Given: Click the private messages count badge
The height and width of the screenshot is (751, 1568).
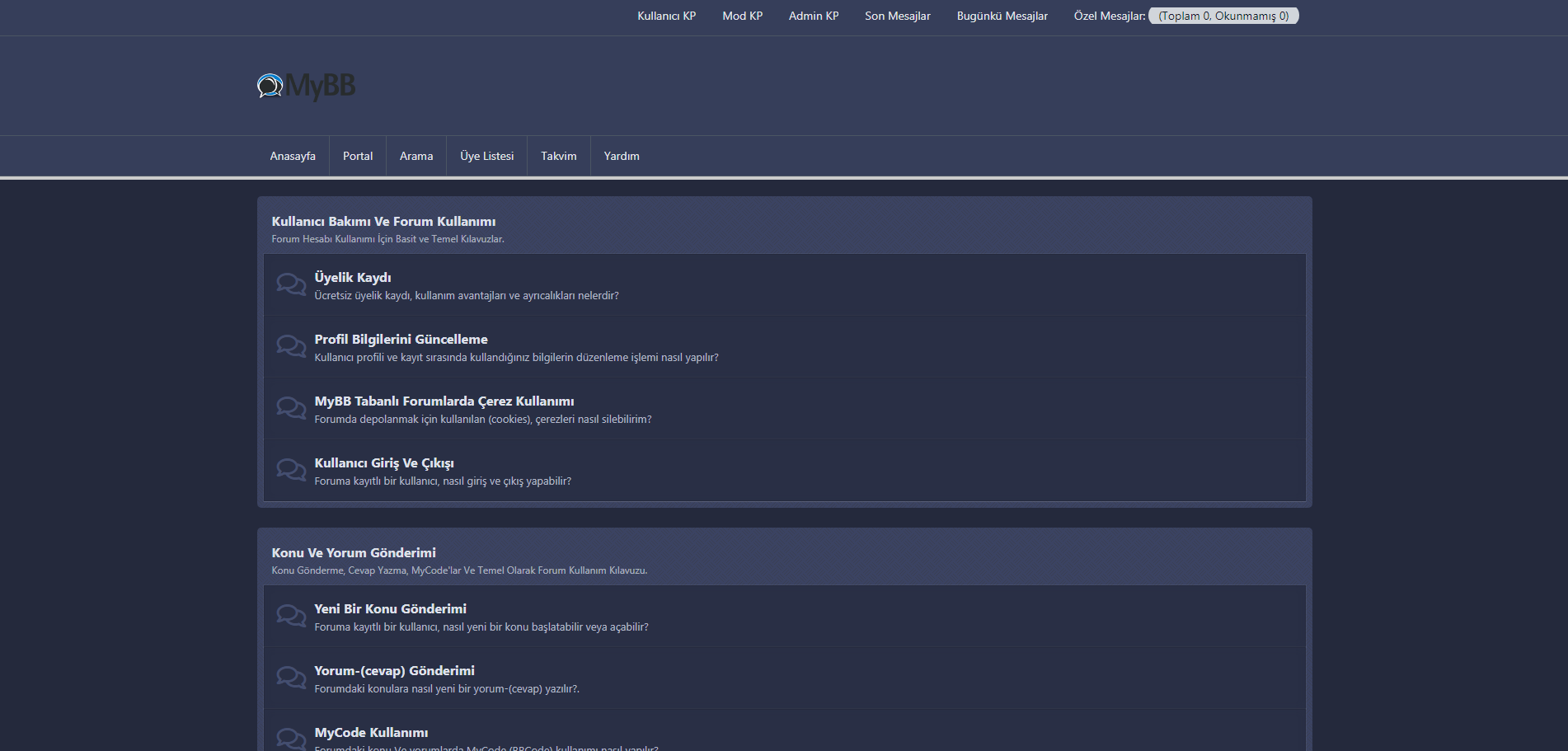Looking at the screenshot, I should tap(1223, 16).
